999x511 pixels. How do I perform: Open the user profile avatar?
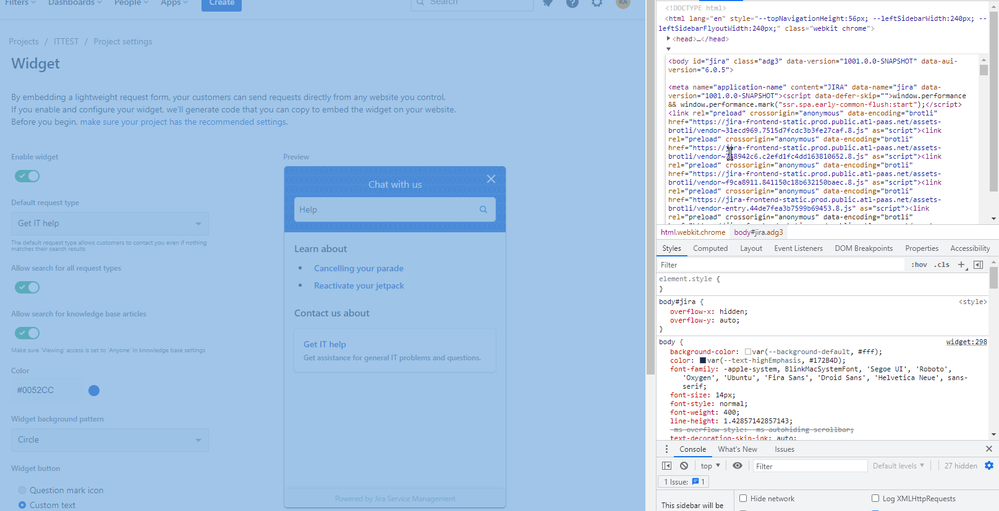click(622, 3)
